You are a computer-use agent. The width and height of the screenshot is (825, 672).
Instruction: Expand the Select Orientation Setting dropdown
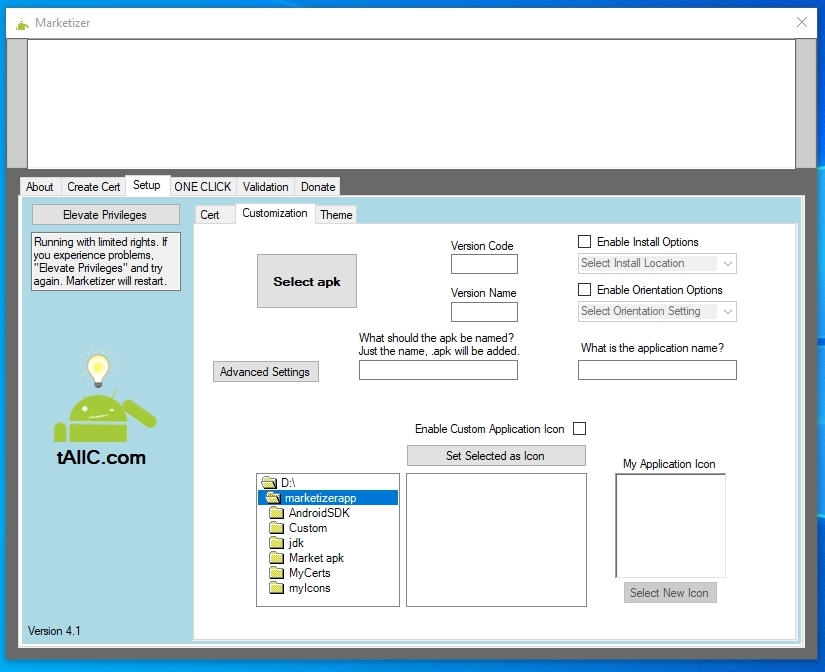(657, 311)
